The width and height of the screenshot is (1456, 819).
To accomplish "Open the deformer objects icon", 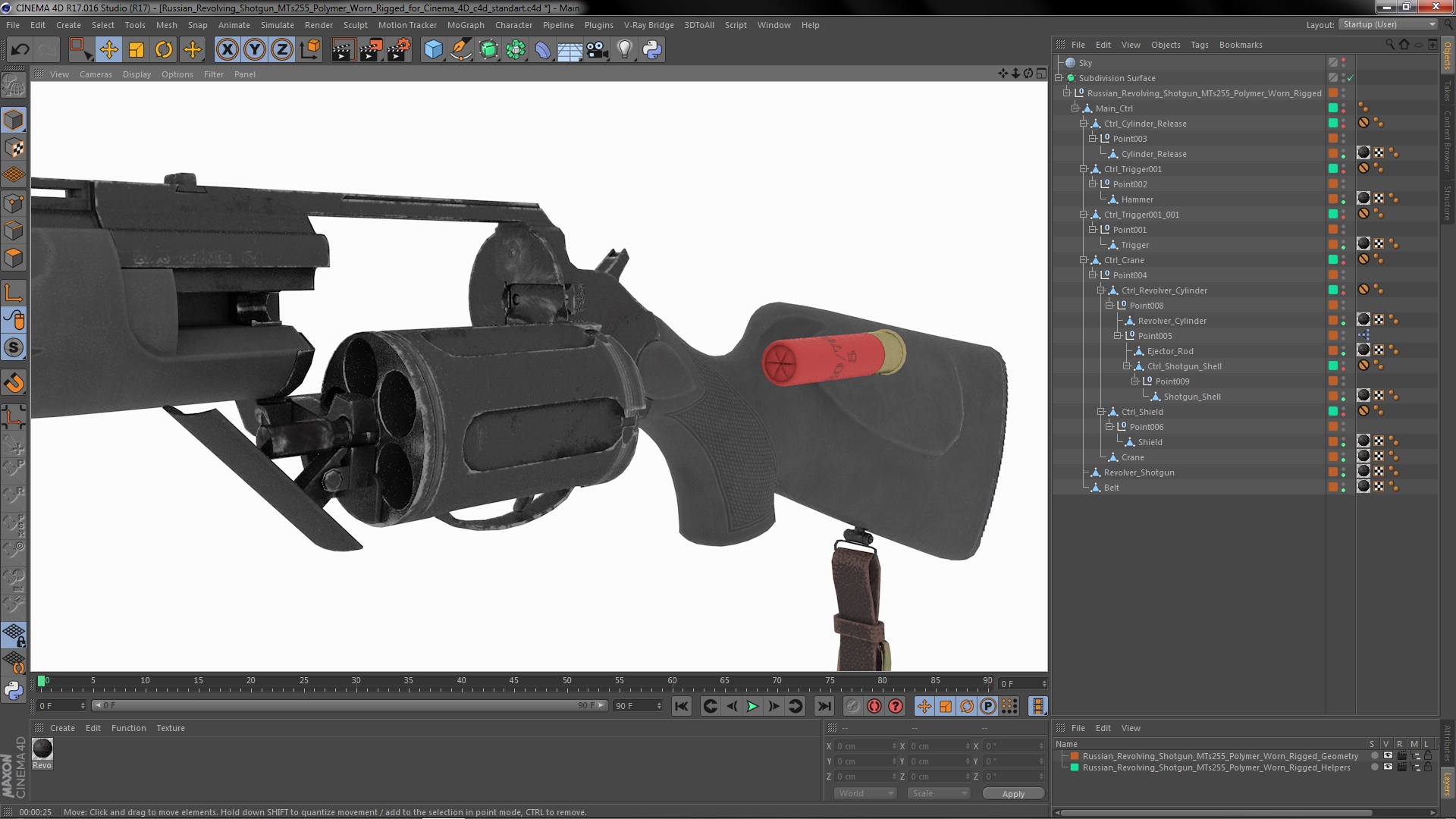I will 543,50.
